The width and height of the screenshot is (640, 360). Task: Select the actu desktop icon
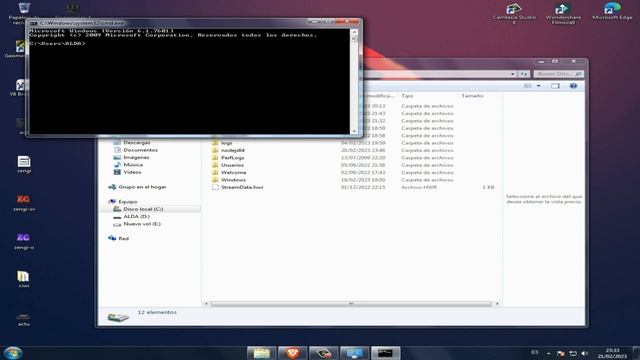pyautogui.click(x=24, y=319)
